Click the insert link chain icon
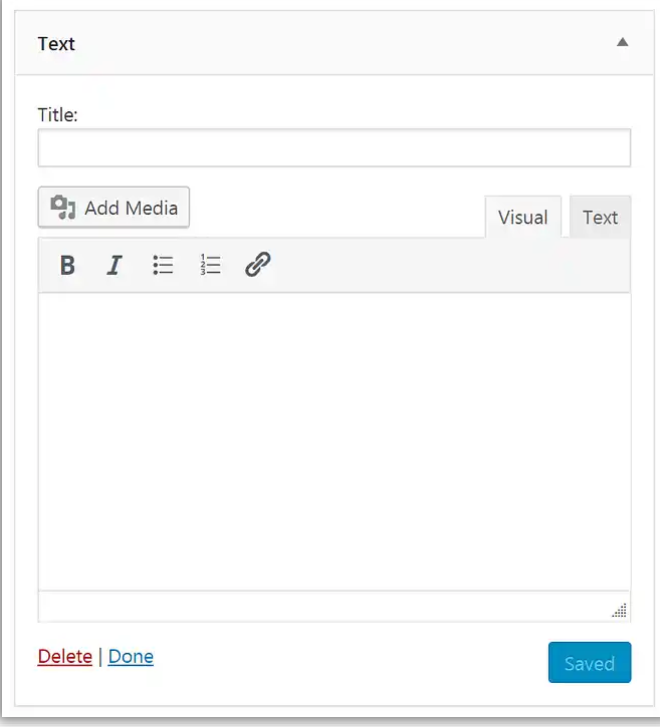The height and width of the screenshot is (727, 660). click(x=258, y=265)
